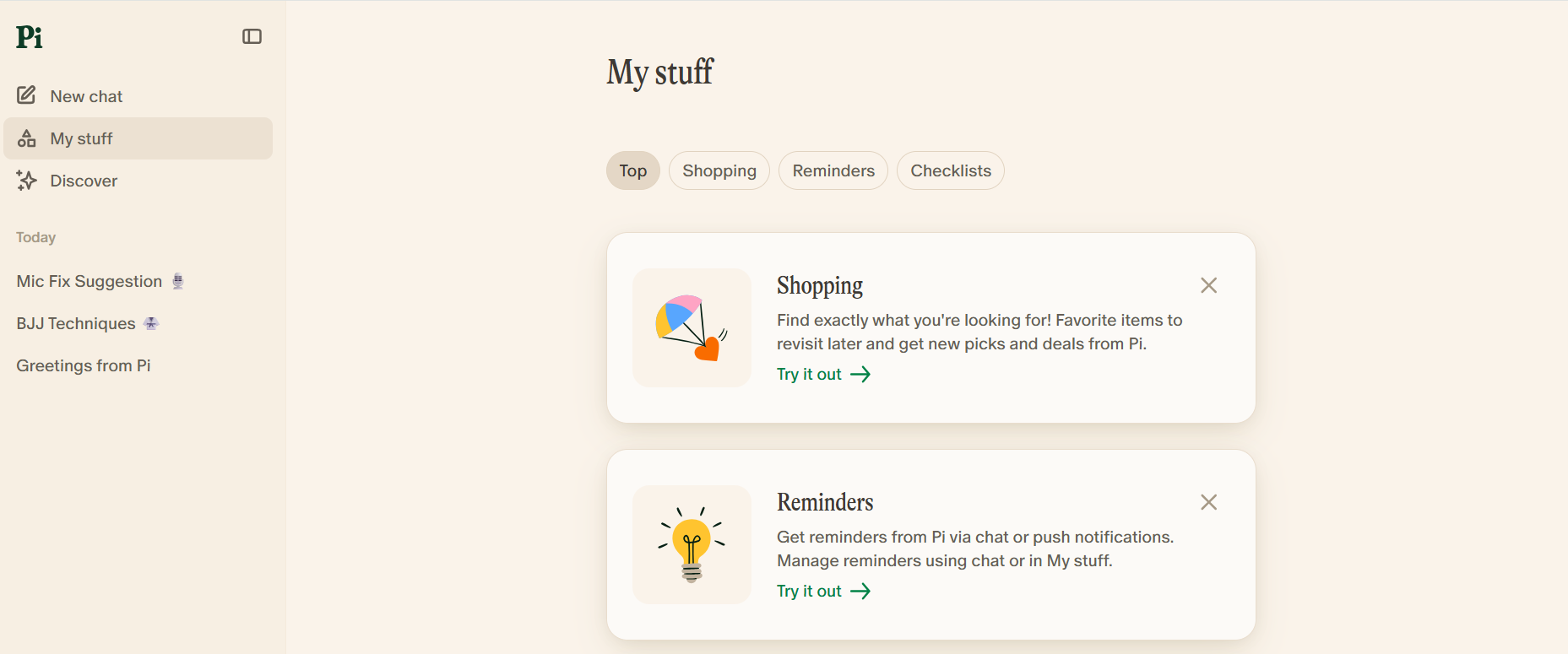Switch to the Checklists filter tab

click(x=951, y=170)
